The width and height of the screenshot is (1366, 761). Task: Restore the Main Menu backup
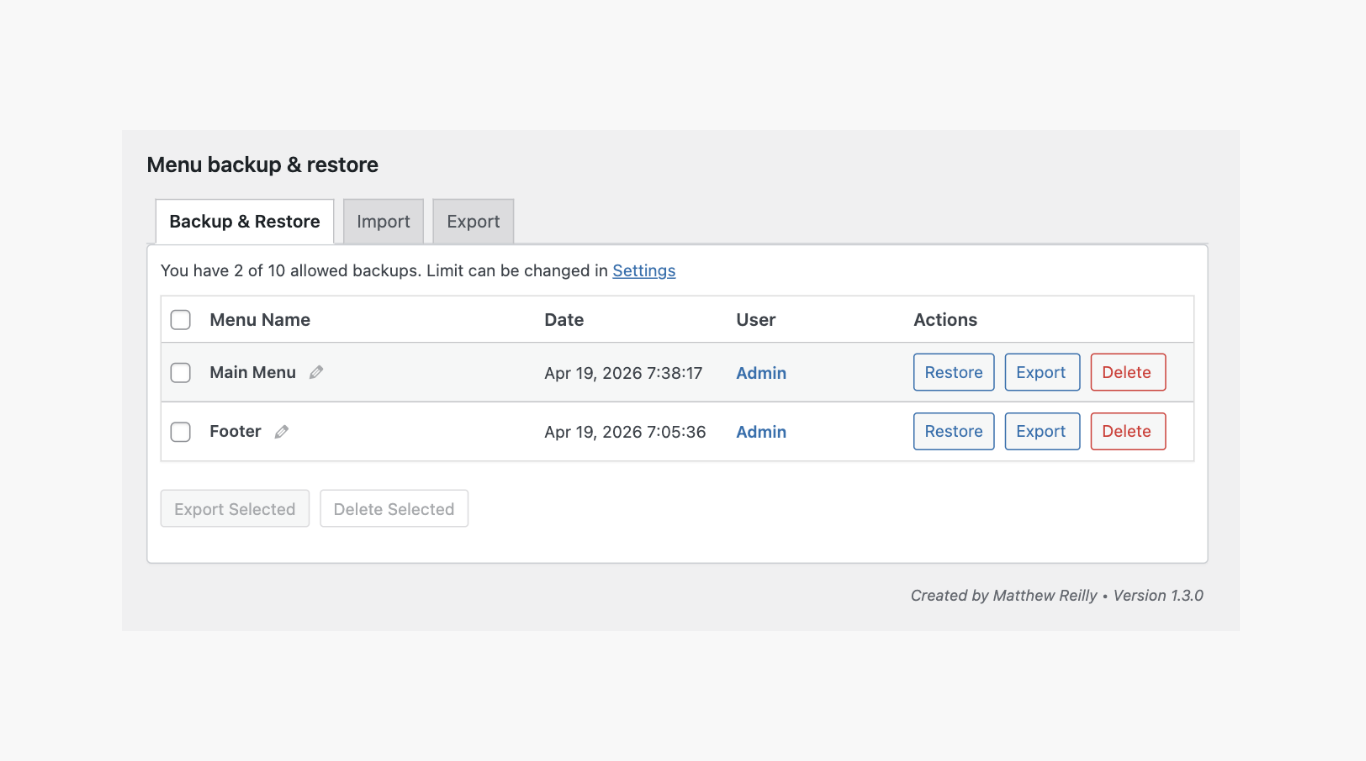point(953,372)
